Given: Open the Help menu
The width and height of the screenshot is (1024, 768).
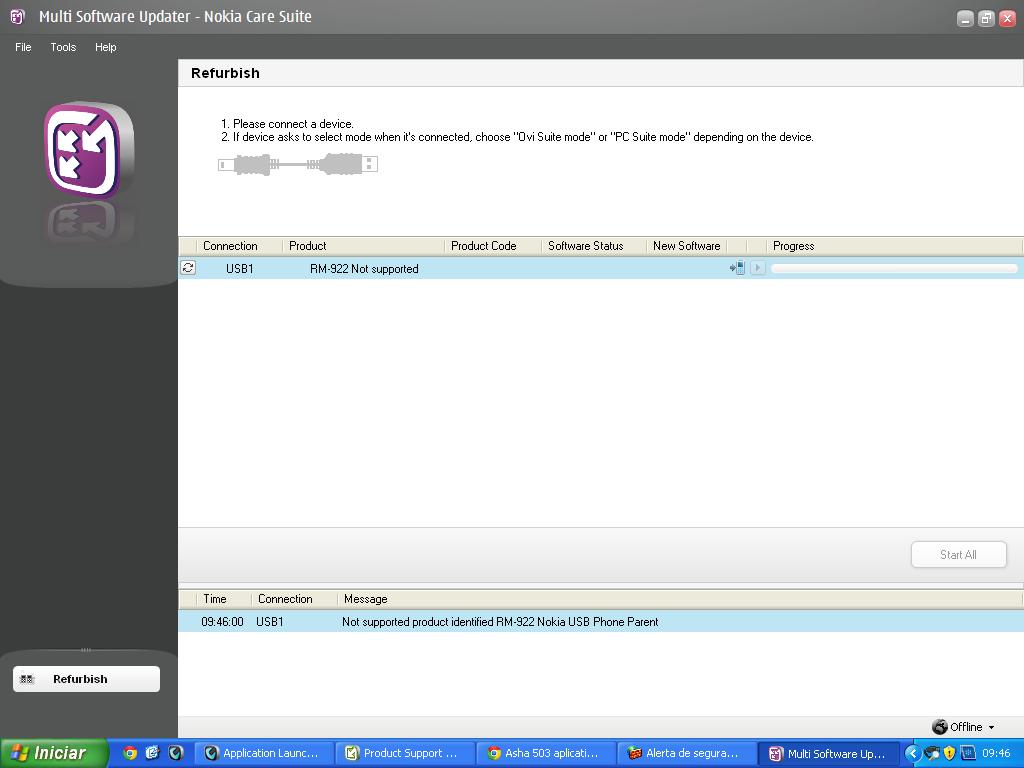Looking at the screenshot, I should [x=105, y=47].
